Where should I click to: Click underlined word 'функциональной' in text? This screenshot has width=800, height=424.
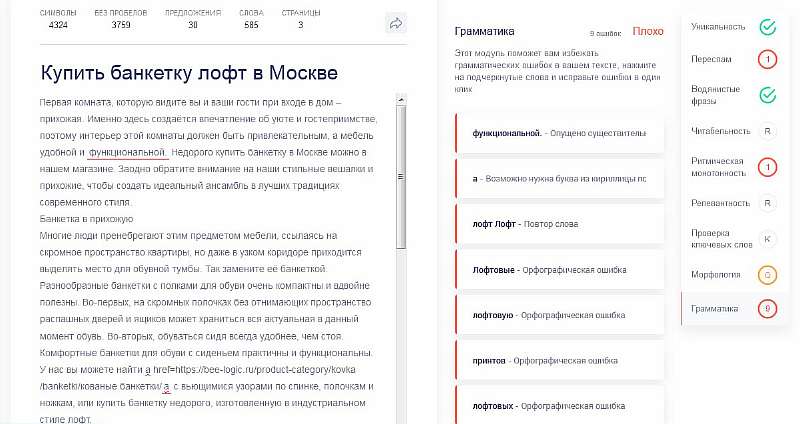127,152
